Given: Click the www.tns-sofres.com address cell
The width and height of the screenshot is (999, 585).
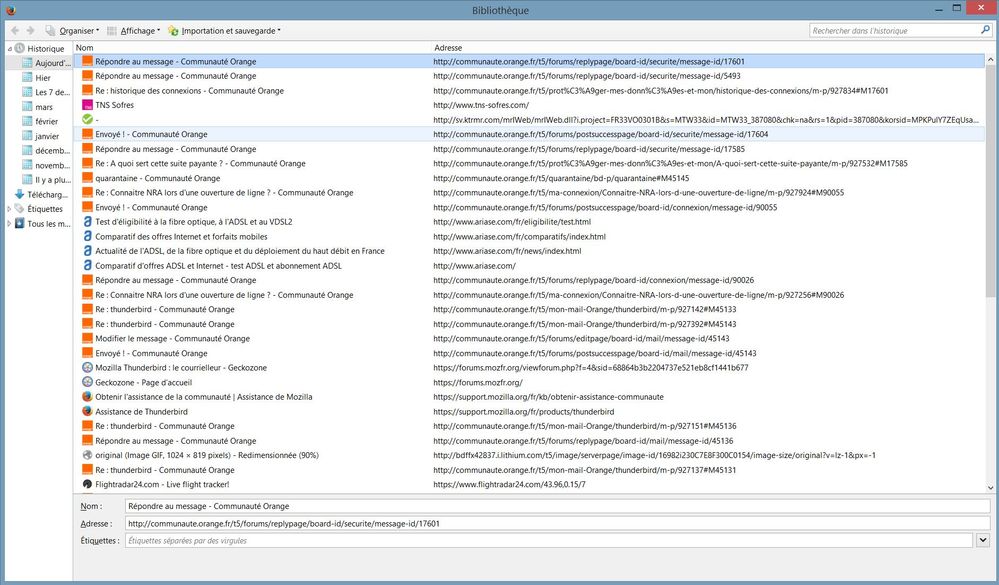Looking at the screenshot, I should (x=481, y=105).
